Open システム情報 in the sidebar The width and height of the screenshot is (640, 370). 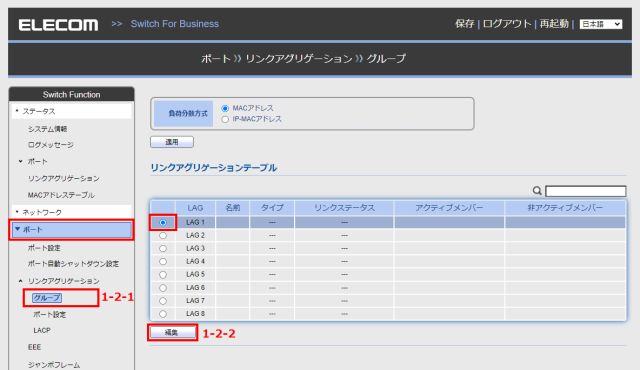(x=47, y=129)
